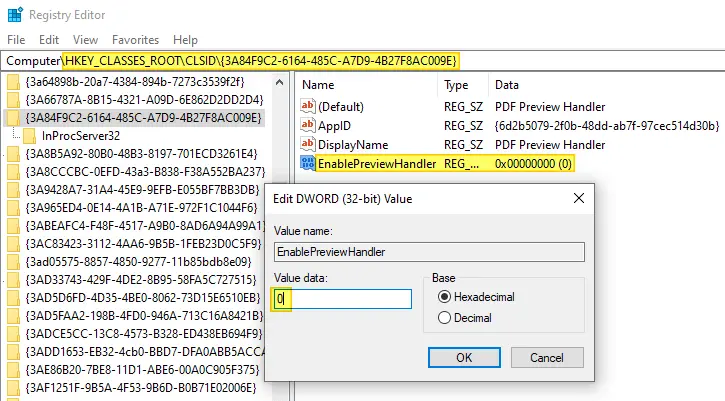
Task: Click folder icon of {3A8CCCBC-0EFD-43a3-B838-F38A552BA237}
Action: tap(13, 172)
